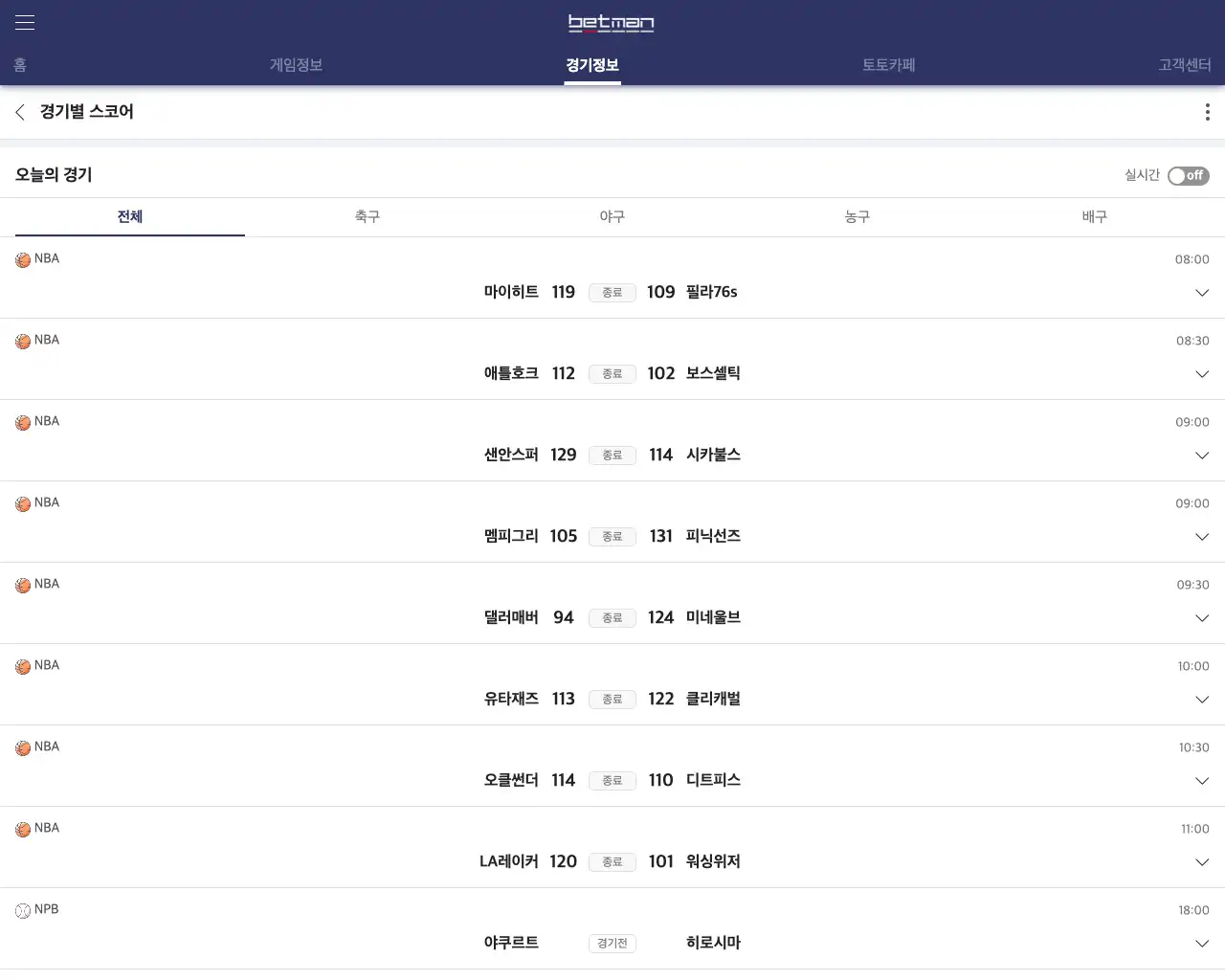The width and height of the screenshot is (1225, 980).
Task: Switch to the 축구 tab
Action: pos(367,217)
